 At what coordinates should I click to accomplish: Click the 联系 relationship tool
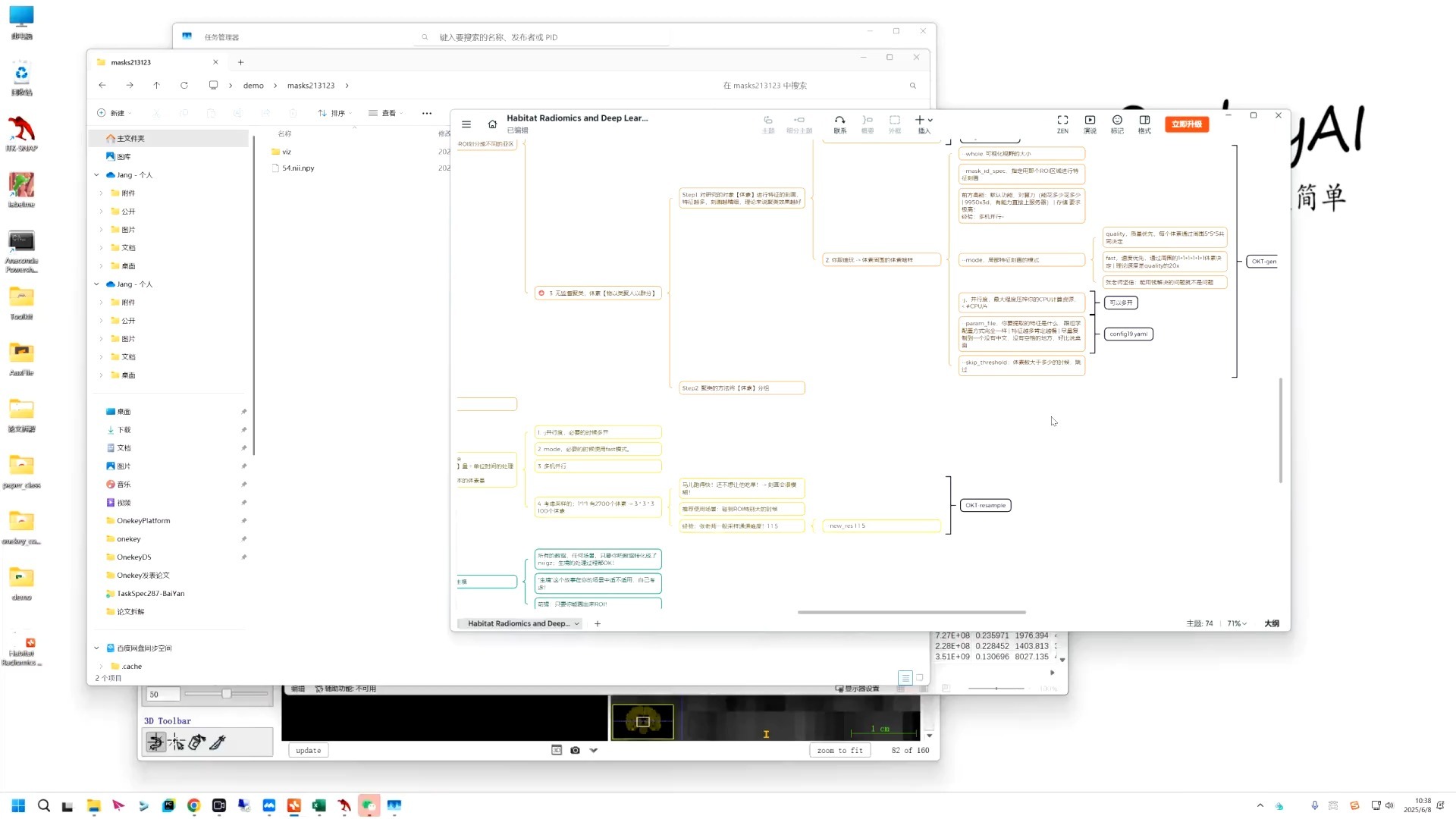coord(839,124)
